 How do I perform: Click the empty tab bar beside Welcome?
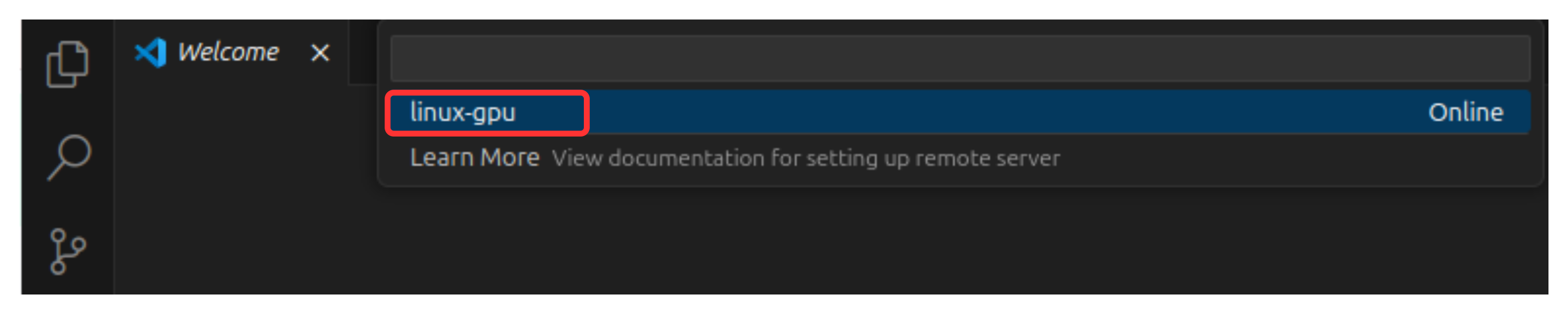(363, 52)
